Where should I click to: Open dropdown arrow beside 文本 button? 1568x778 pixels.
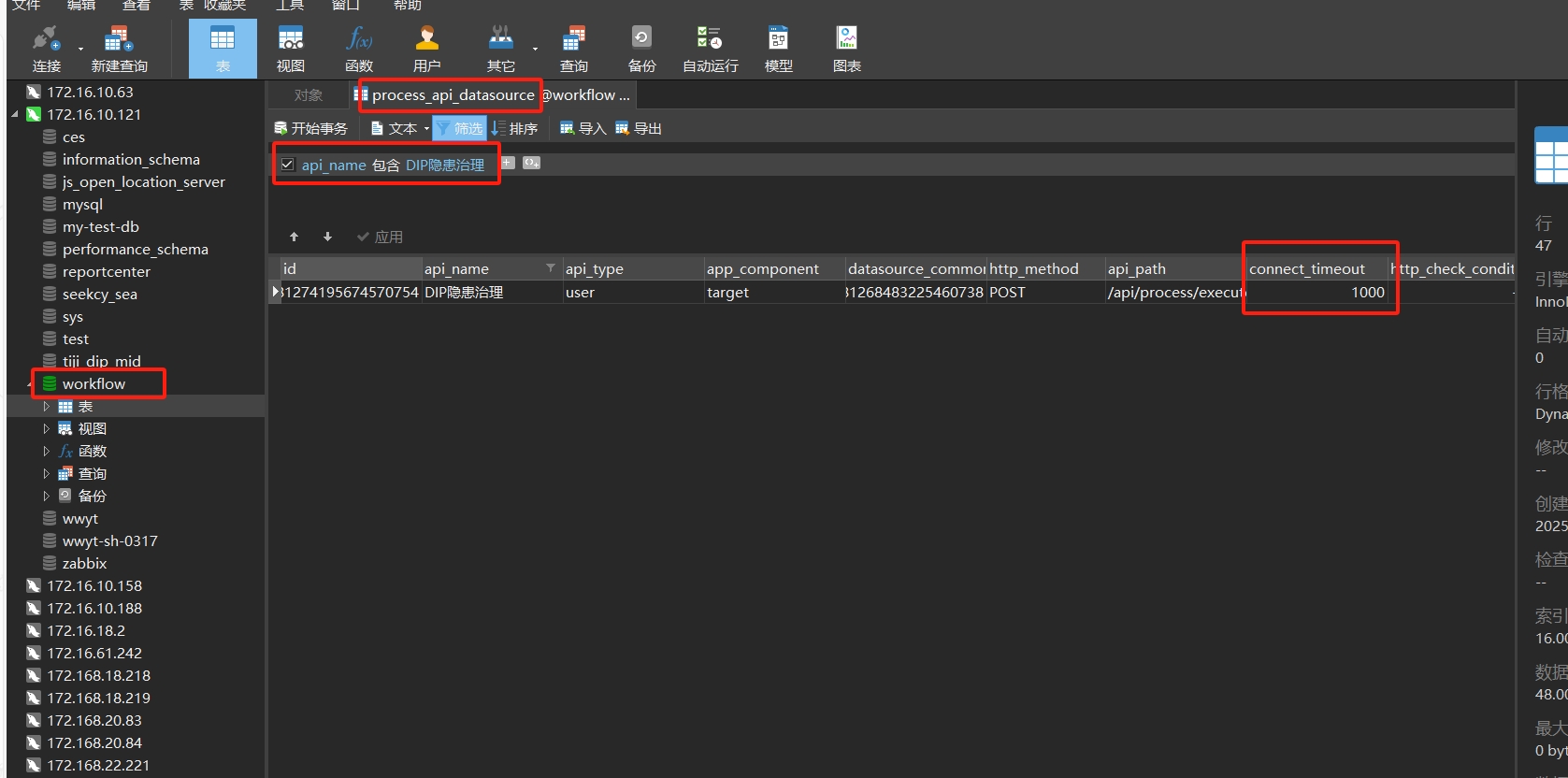(426, 129)
